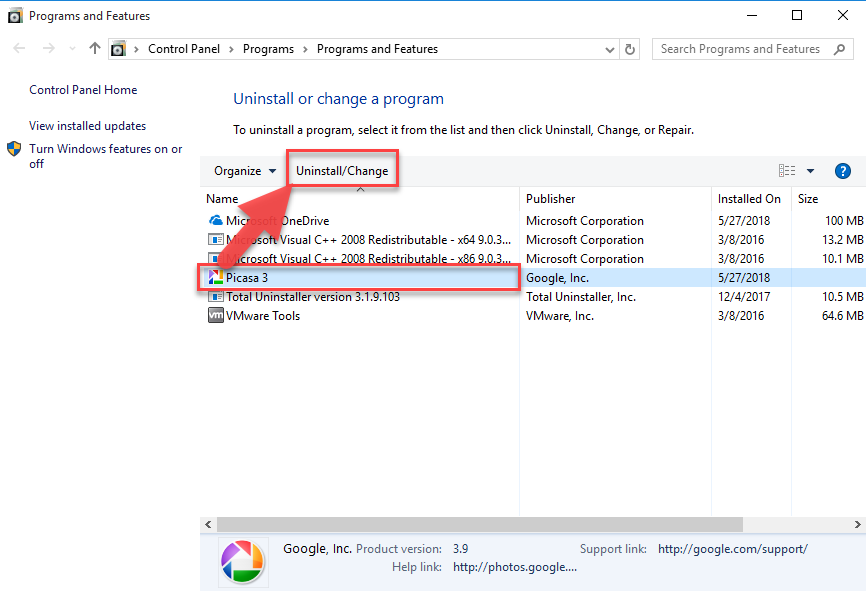Select Programs breadcrumb

(x=268, y=49)
